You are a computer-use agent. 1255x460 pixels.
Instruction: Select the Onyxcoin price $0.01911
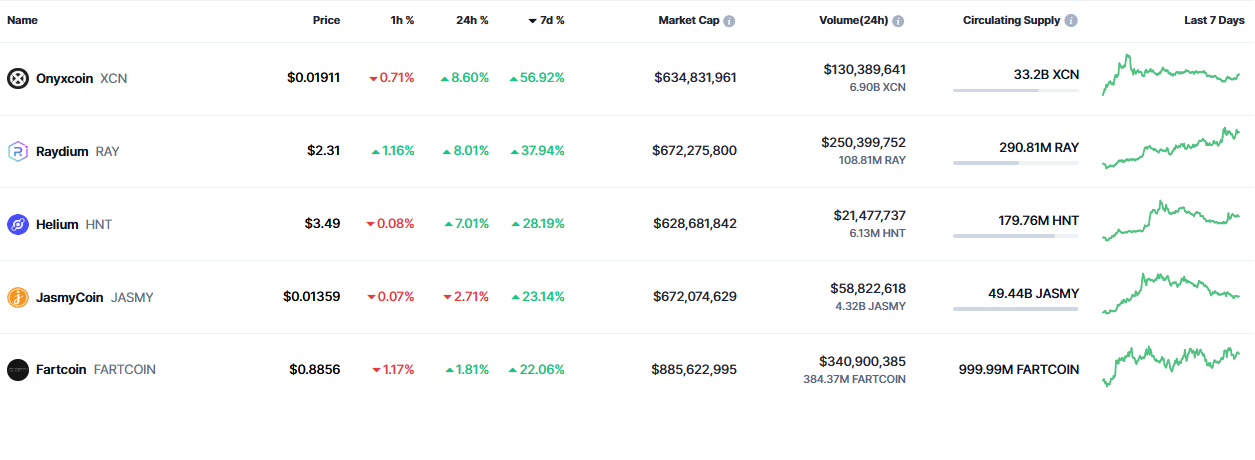click(x=314, y=78)
